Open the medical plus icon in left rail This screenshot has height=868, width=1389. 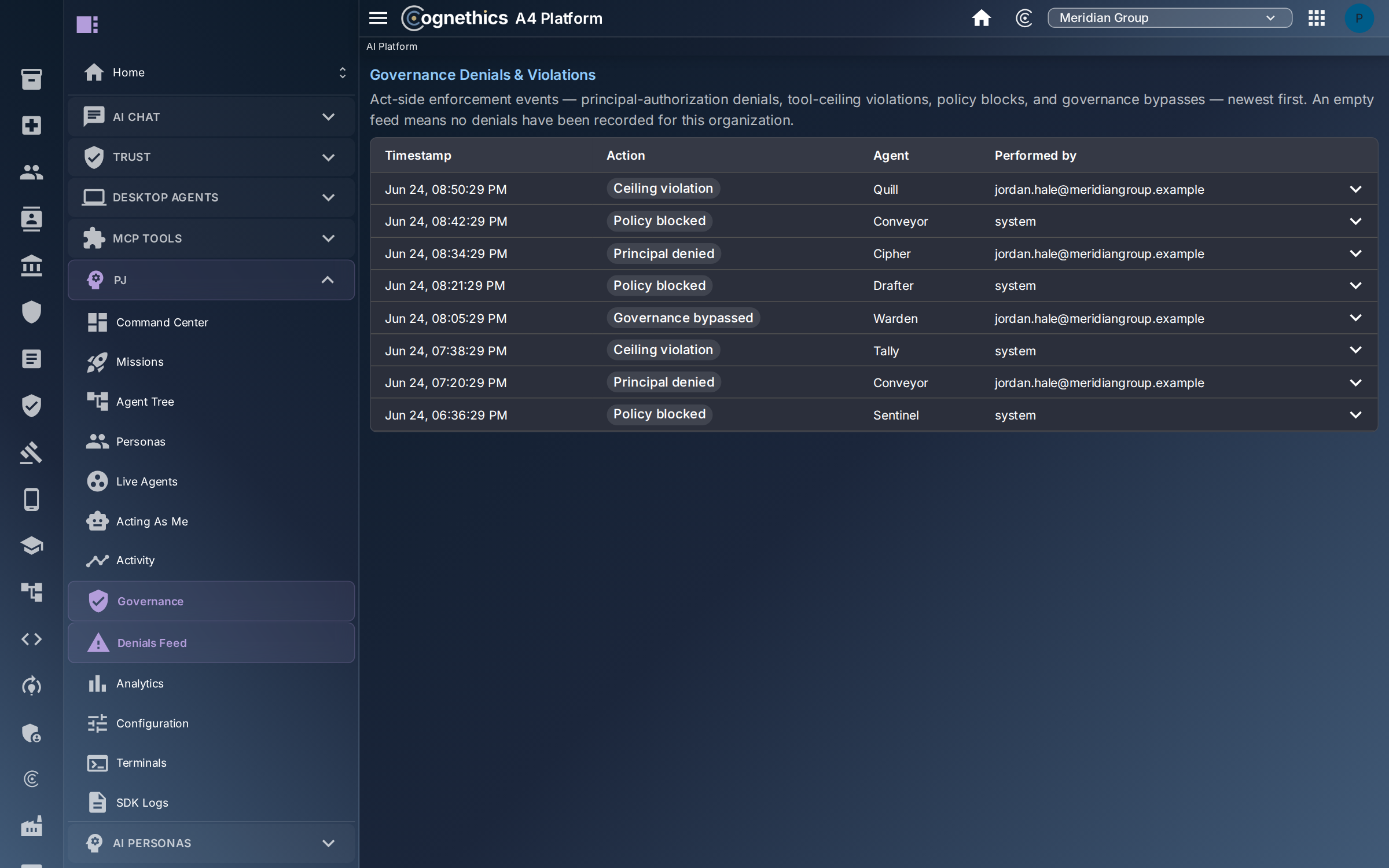(x=31, y=126)
